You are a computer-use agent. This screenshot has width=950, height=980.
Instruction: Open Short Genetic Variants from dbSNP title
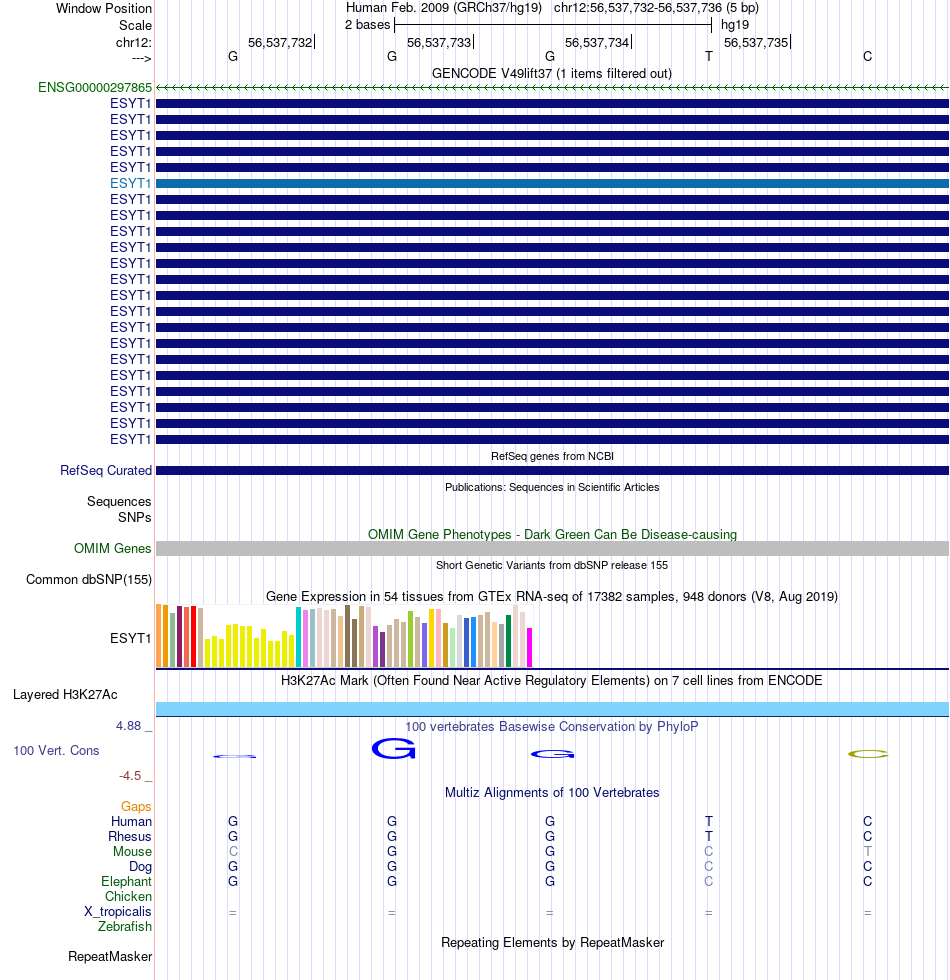tap(552, 566)
